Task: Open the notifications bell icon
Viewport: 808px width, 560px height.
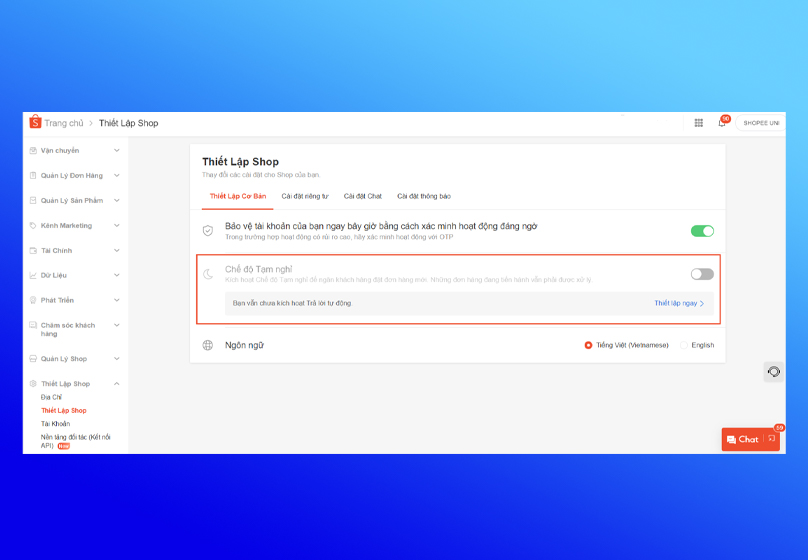Action: pyautogui.click(x=722, y=123)
